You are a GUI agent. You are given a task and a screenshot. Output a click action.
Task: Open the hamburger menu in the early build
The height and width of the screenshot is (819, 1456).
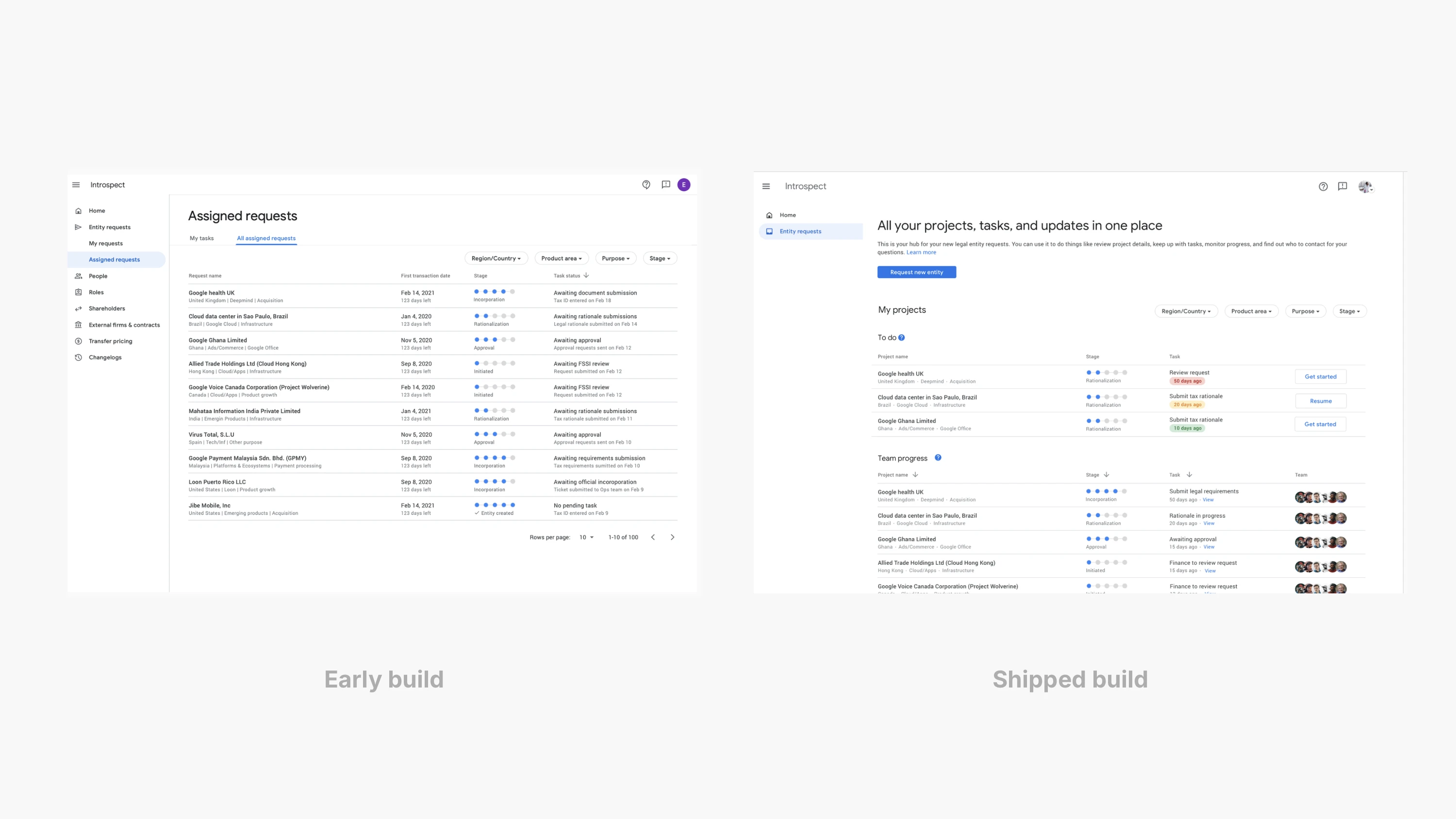coord(76,185)
